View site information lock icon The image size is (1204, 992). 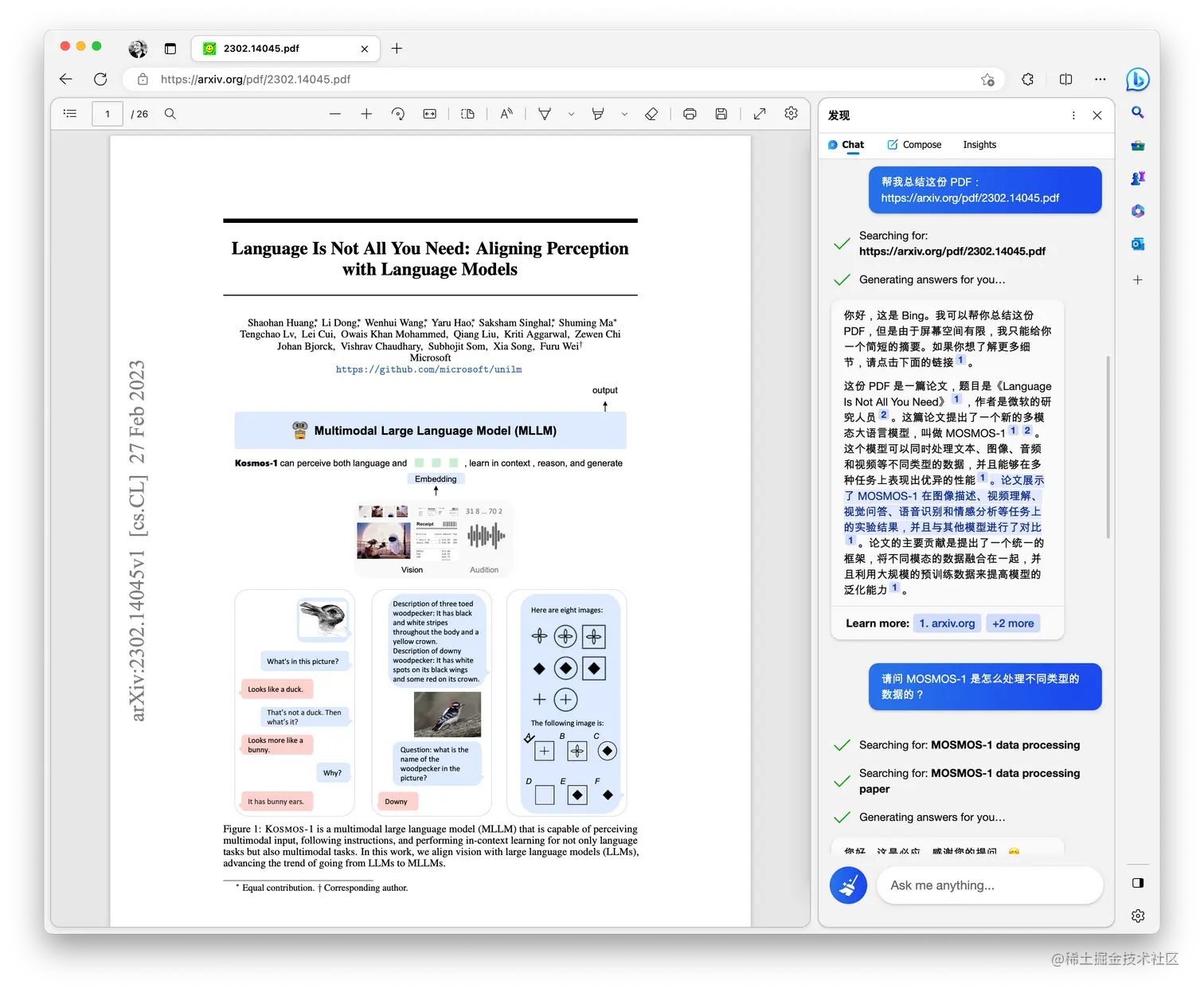click(x=143, y=80)
